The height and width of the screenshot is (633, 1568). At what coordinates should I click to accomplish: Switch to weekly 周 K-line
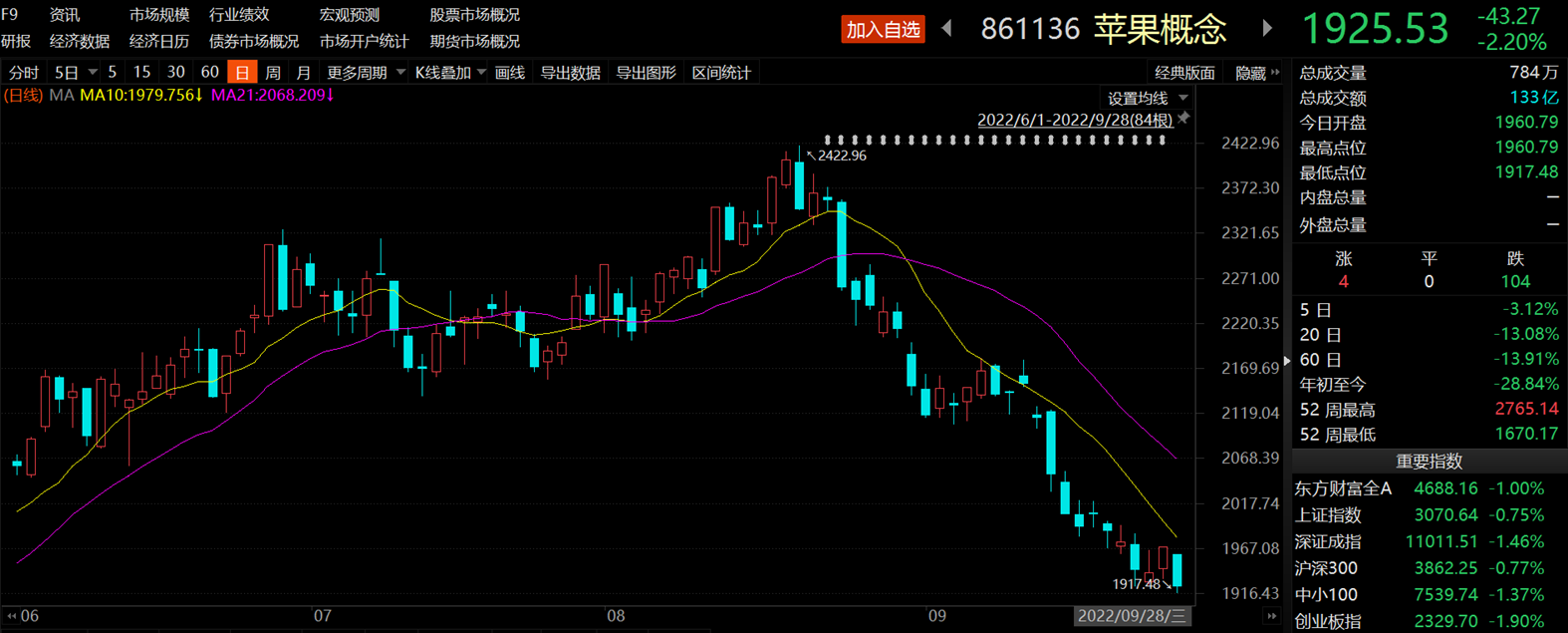pos(273,73)
